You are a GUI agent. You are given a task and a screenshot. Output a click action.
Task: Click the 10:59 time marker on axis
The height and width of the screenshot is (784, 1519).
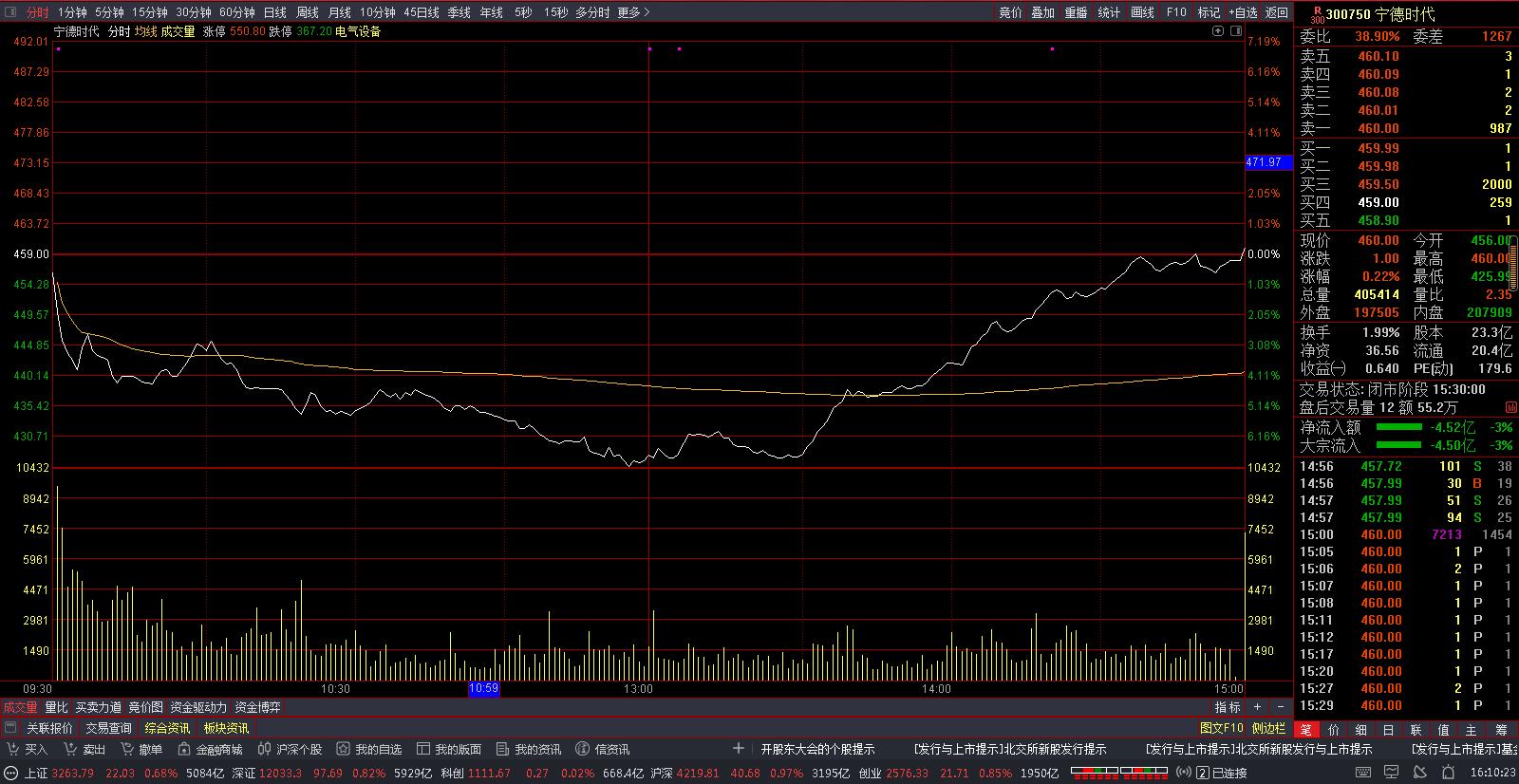tap(484, 688)
